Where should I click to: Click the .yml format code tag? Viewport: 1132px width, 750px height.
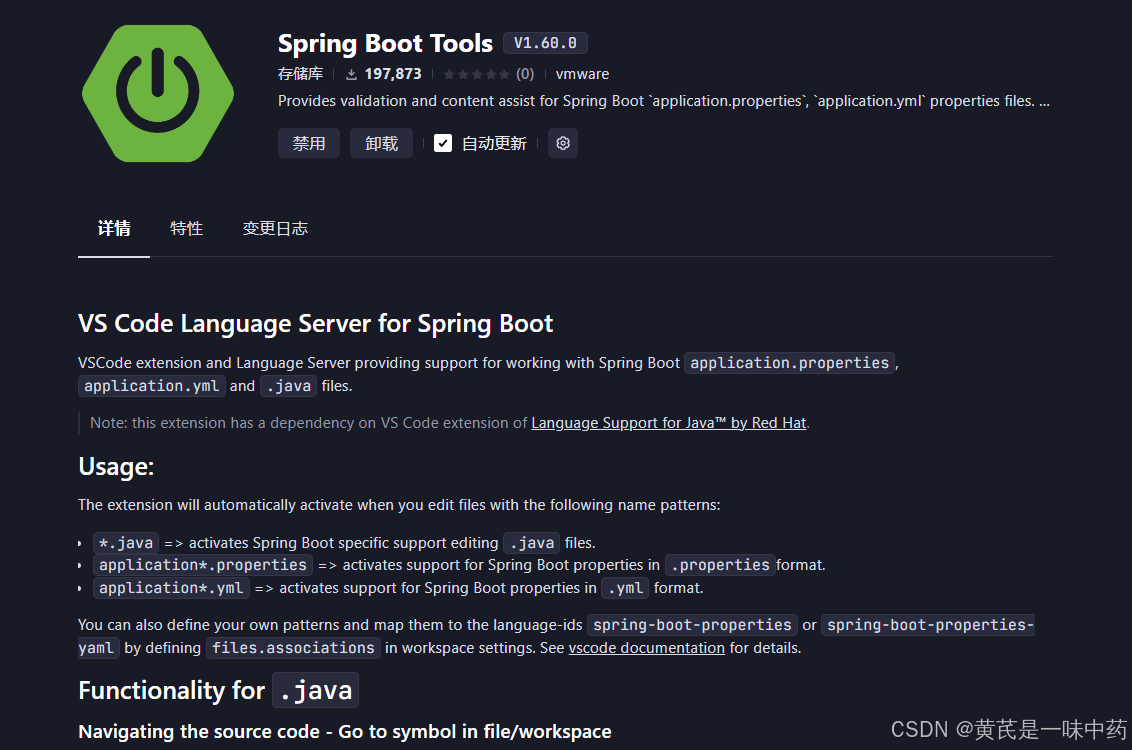(x=625, y=588)
